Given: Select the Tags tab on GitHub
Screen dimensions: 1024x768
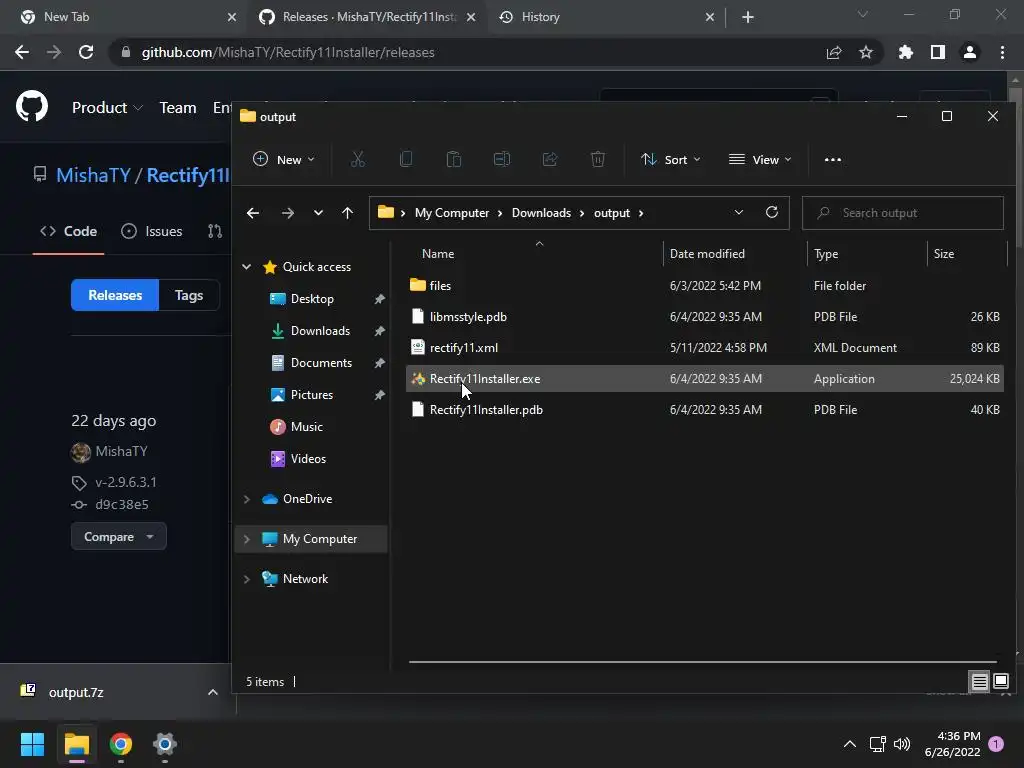Looking at the screenshot, I should [x=189, y=295].
